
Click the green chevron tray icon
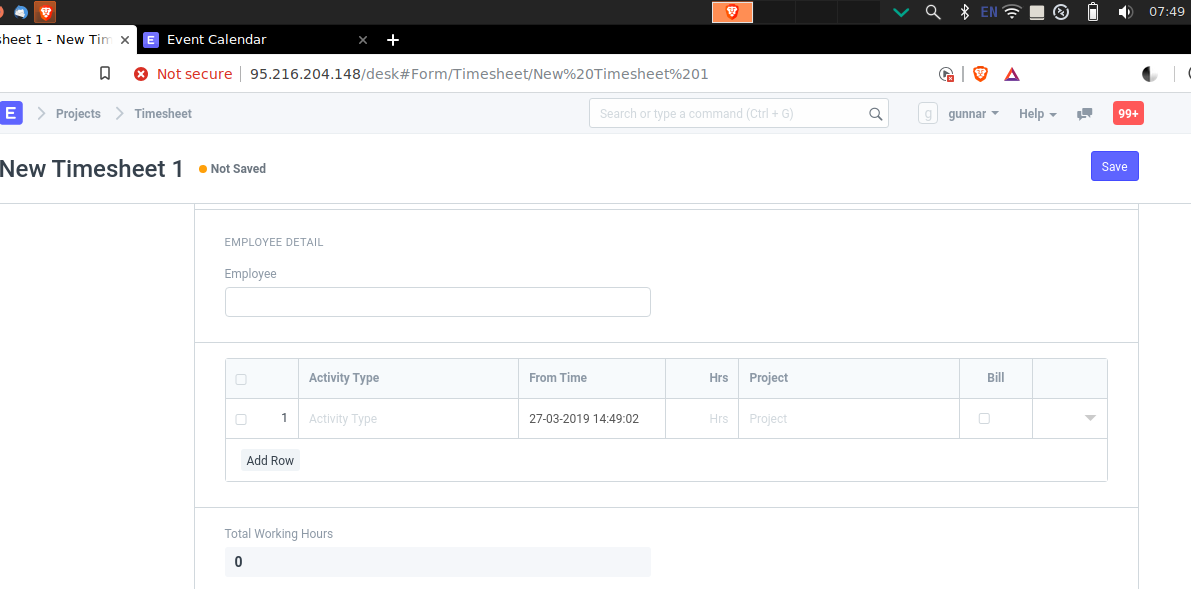pos(902,12)
